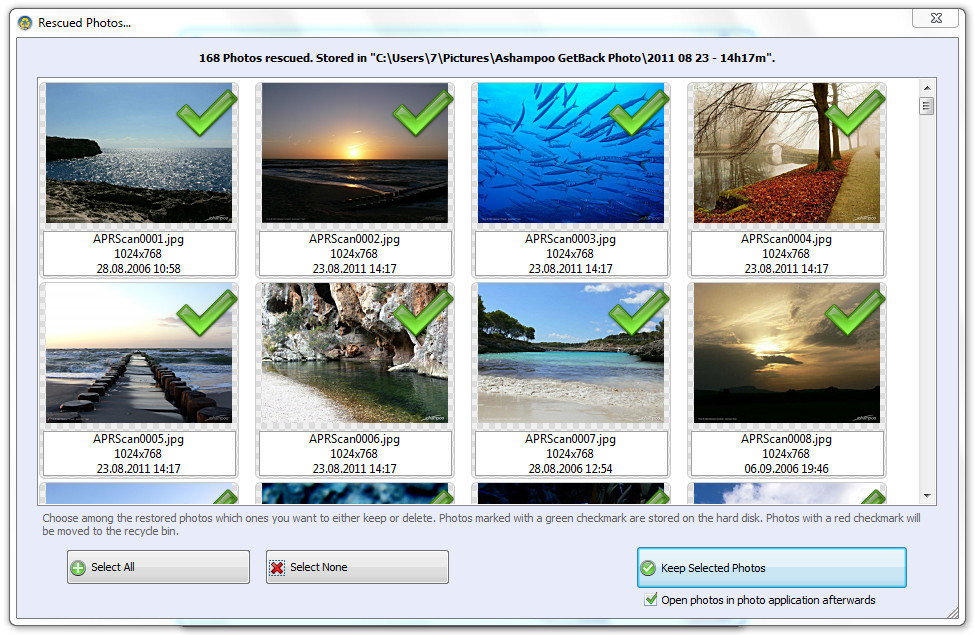Uncheck Open photos in photo application afterwards
Screen dimensions: 975x635
pos(651,600)
